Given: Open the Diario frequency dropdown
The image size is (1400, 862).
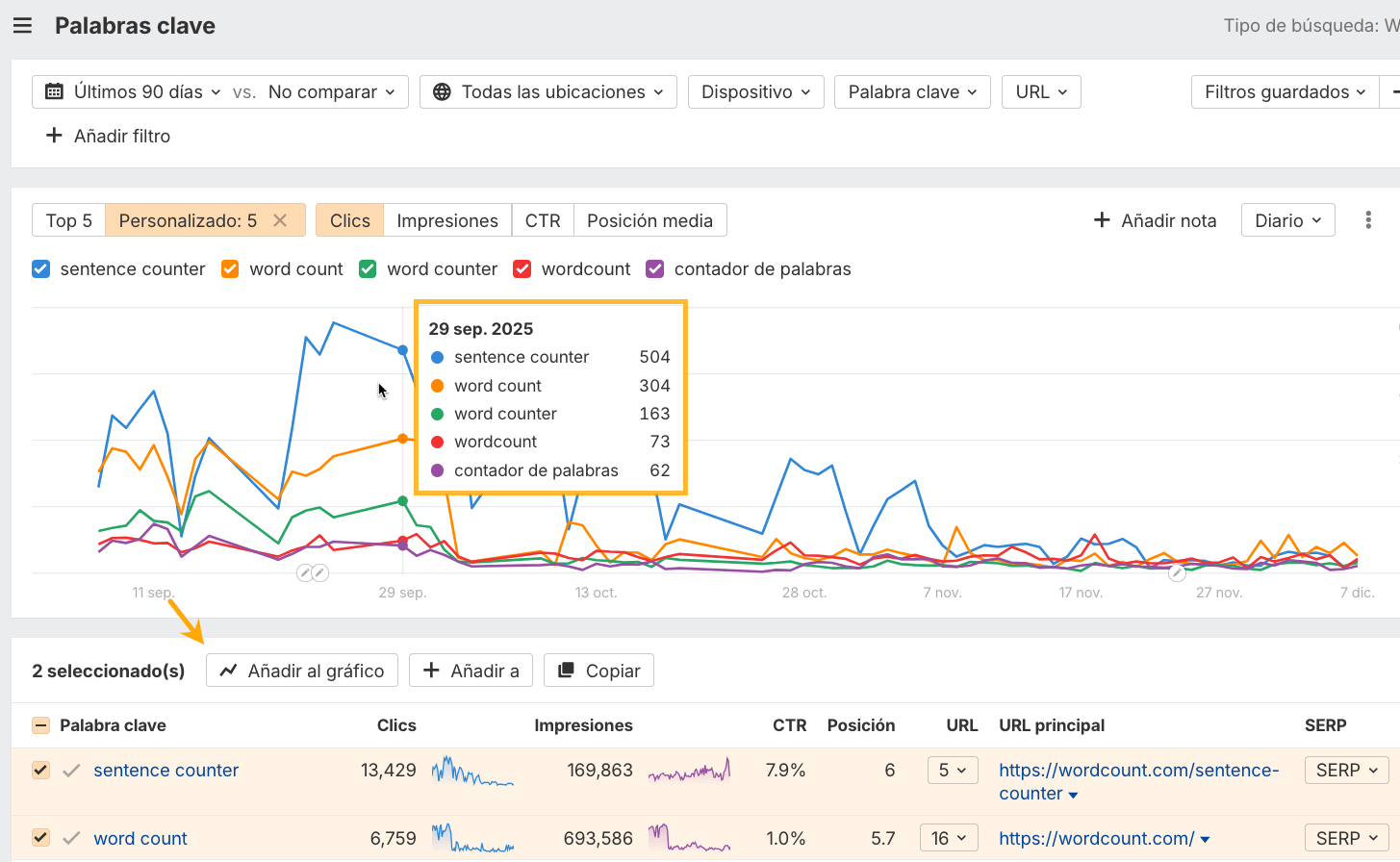Looking at the screenshot, I should pos(1287,219).
